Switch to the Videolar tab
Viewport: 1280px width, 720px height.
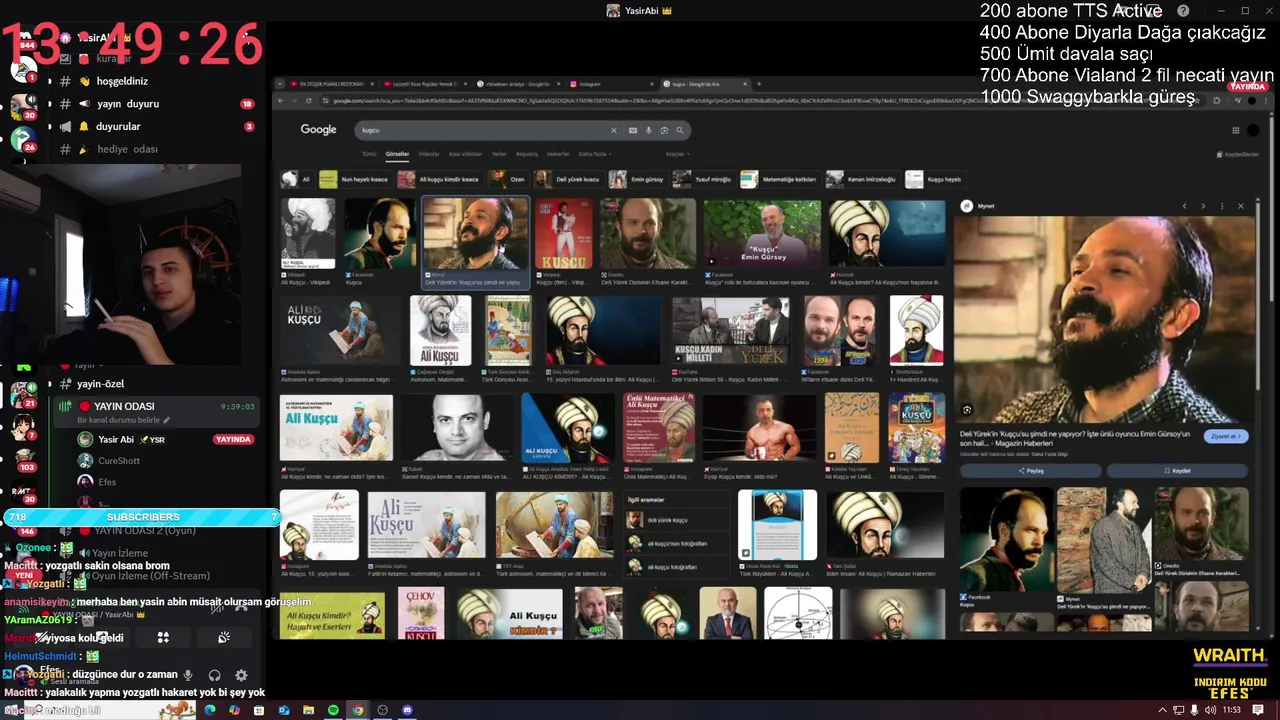[429, 154]
